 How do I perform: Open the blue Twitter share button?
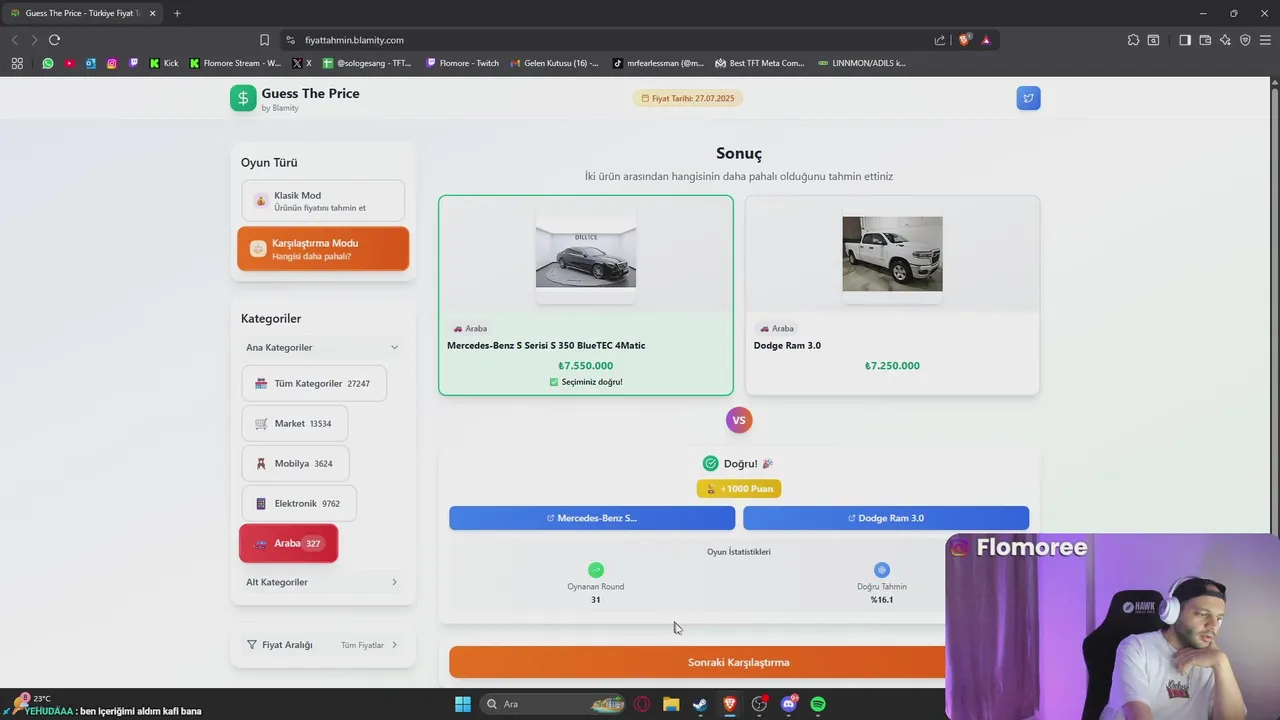(1028, 98)
